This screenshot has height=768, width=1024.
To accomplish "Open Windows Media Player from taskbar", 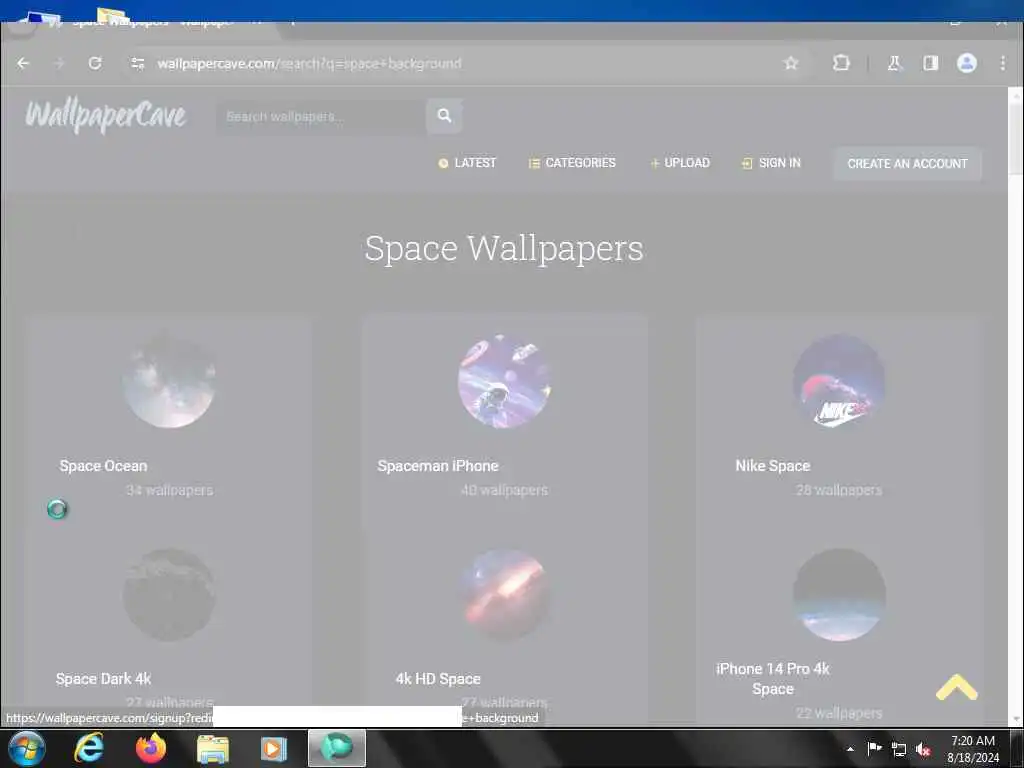I will pyautogui.click(x=274, y=749).
